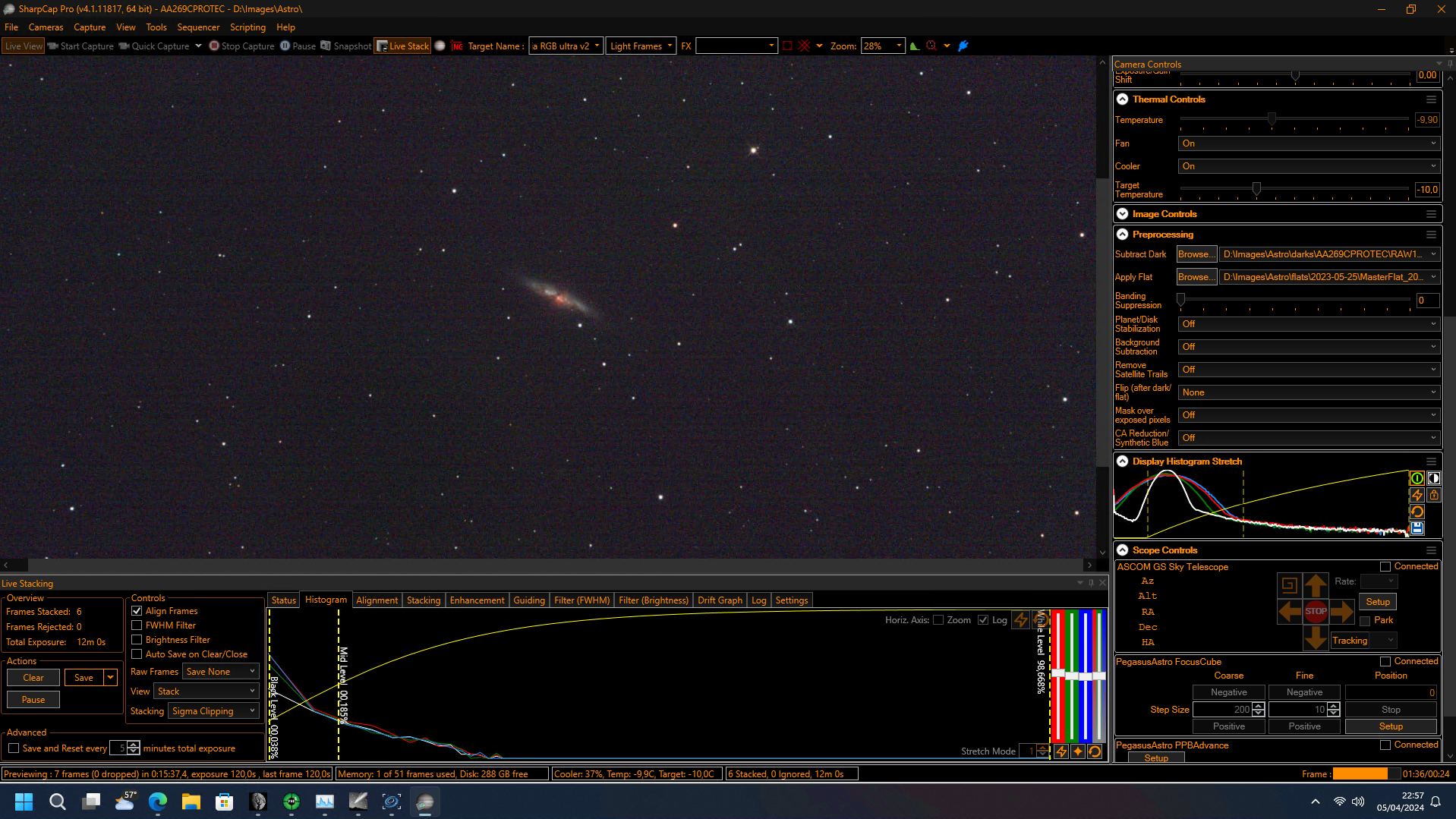The width and height of the screenshot is (1456, 819).
Task: Click the red selection area square icon
Action: [x=787, y=46]
